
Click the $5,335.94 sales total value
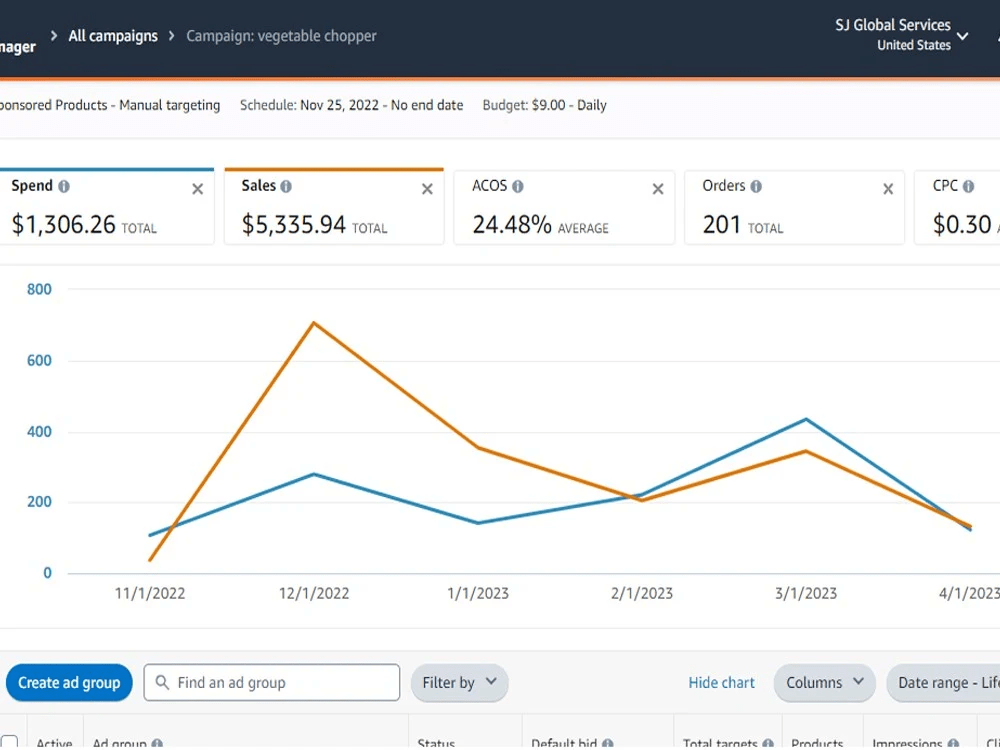coord(293,224)
